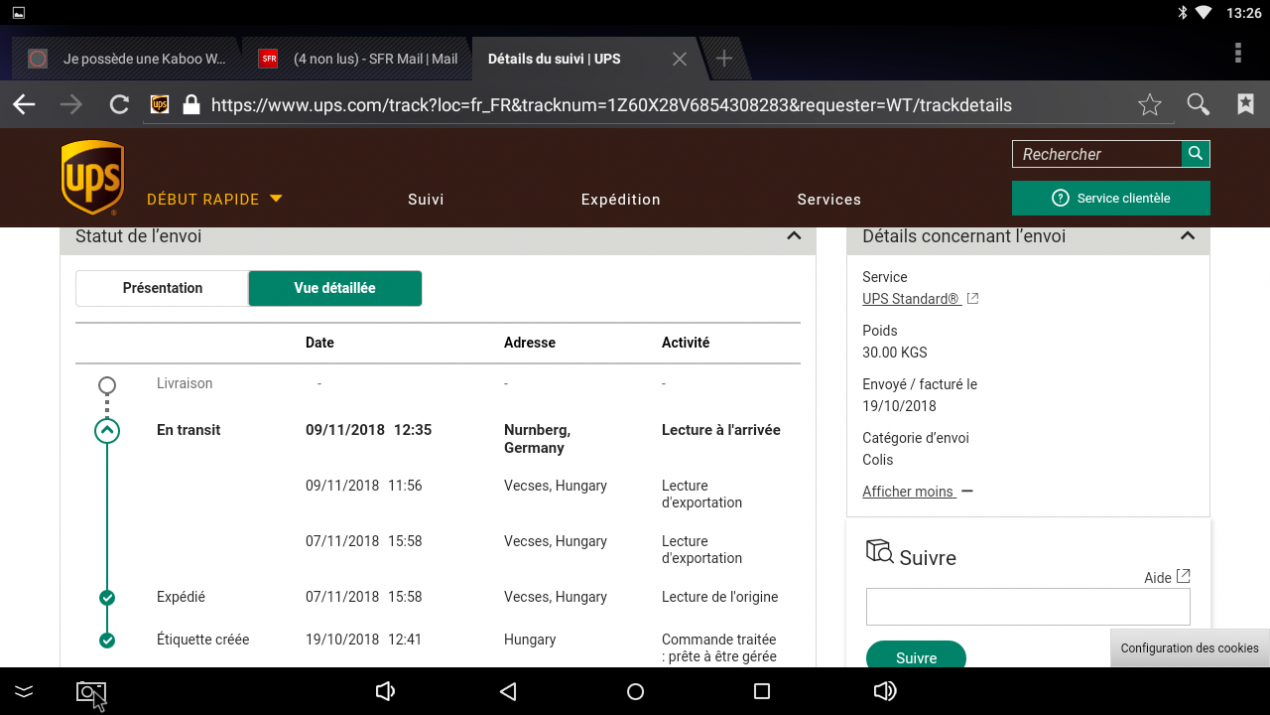Tap the Android home circle button
Screen dimensions: 1270x715
635,691
